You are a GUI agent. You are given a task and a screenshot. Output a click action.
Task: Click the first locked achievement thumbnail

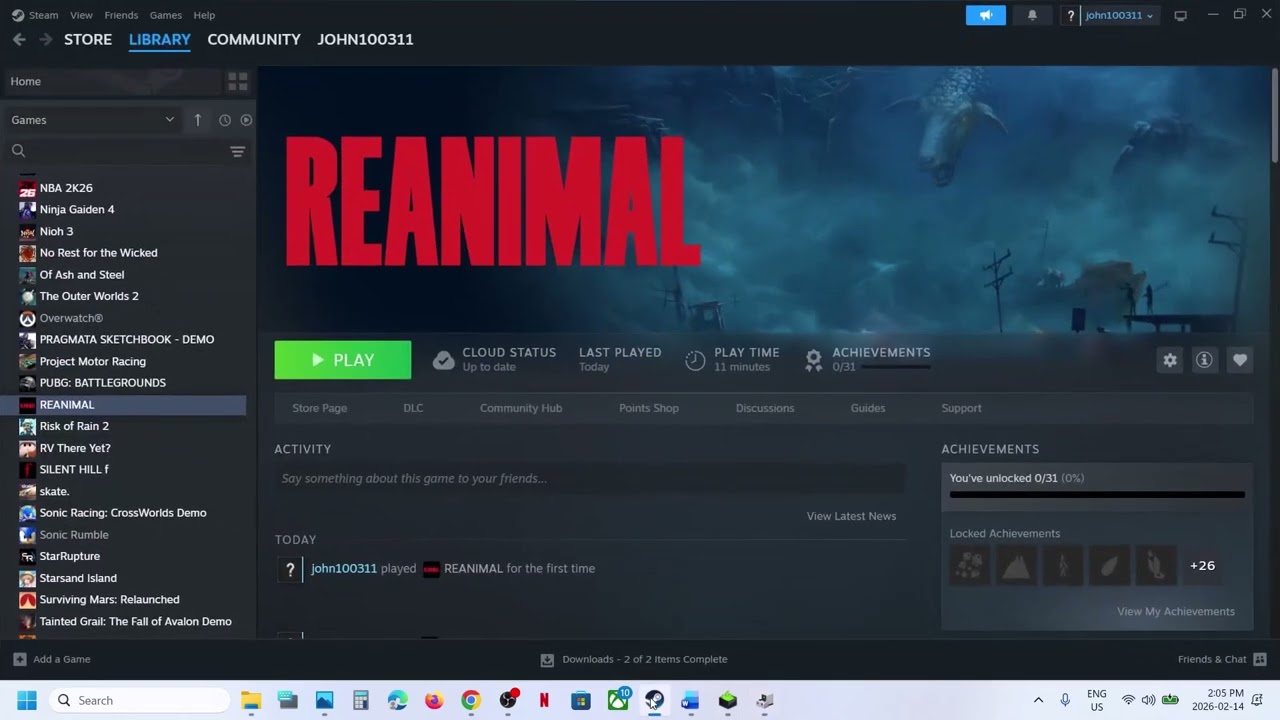point(969,566)
